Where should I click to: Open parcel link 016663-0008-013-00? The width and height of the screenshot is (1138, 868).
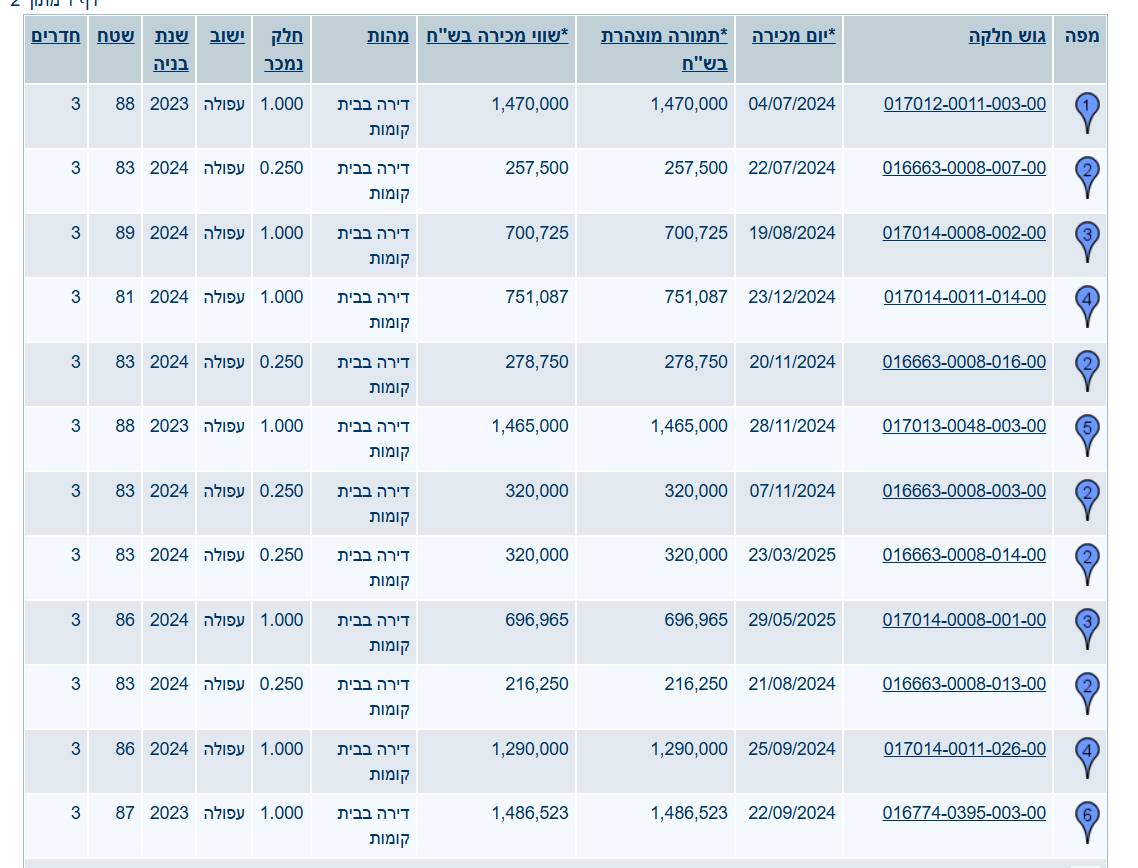point(965,684)
